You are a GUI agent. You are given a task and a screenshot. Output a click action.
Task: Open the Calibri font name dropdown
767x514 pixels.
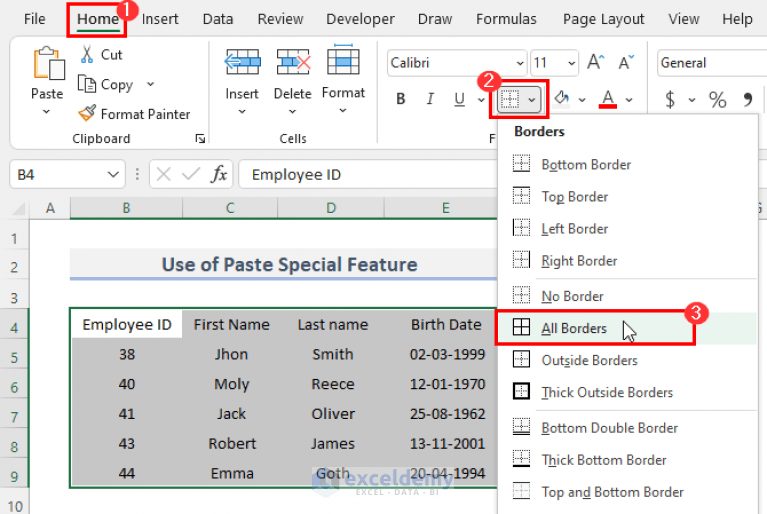[519, 63]
